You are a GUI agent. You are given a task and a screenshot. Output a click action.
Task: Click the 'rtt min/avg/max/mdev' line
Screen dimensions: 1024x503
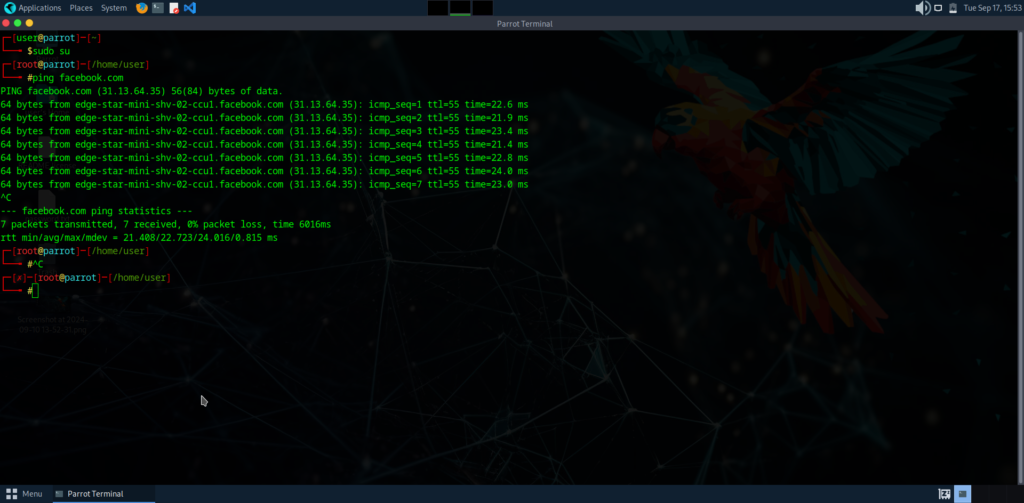click(x=139, y=238)
